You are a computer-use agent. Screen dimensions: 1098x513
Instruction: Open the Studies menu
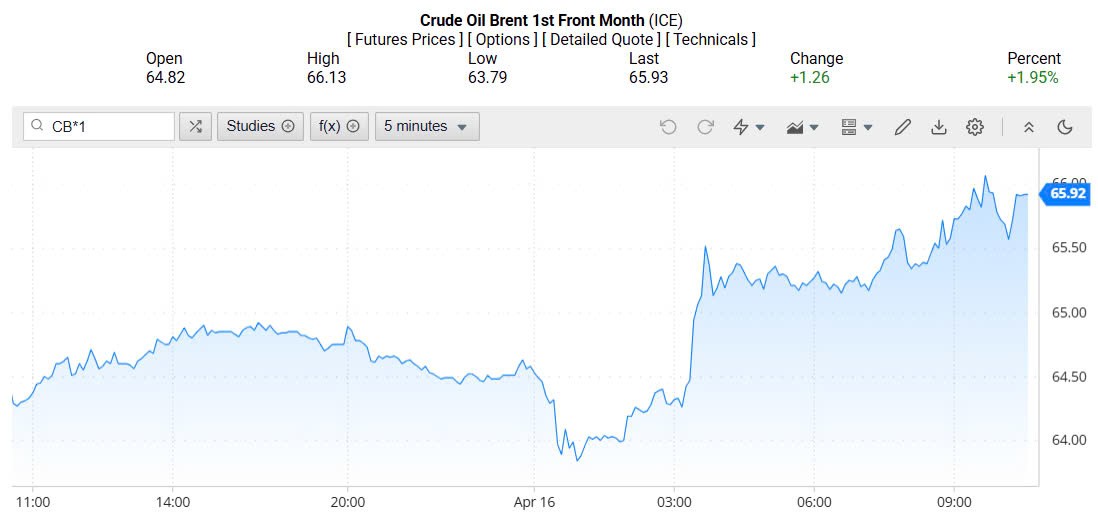pos(260,127)
